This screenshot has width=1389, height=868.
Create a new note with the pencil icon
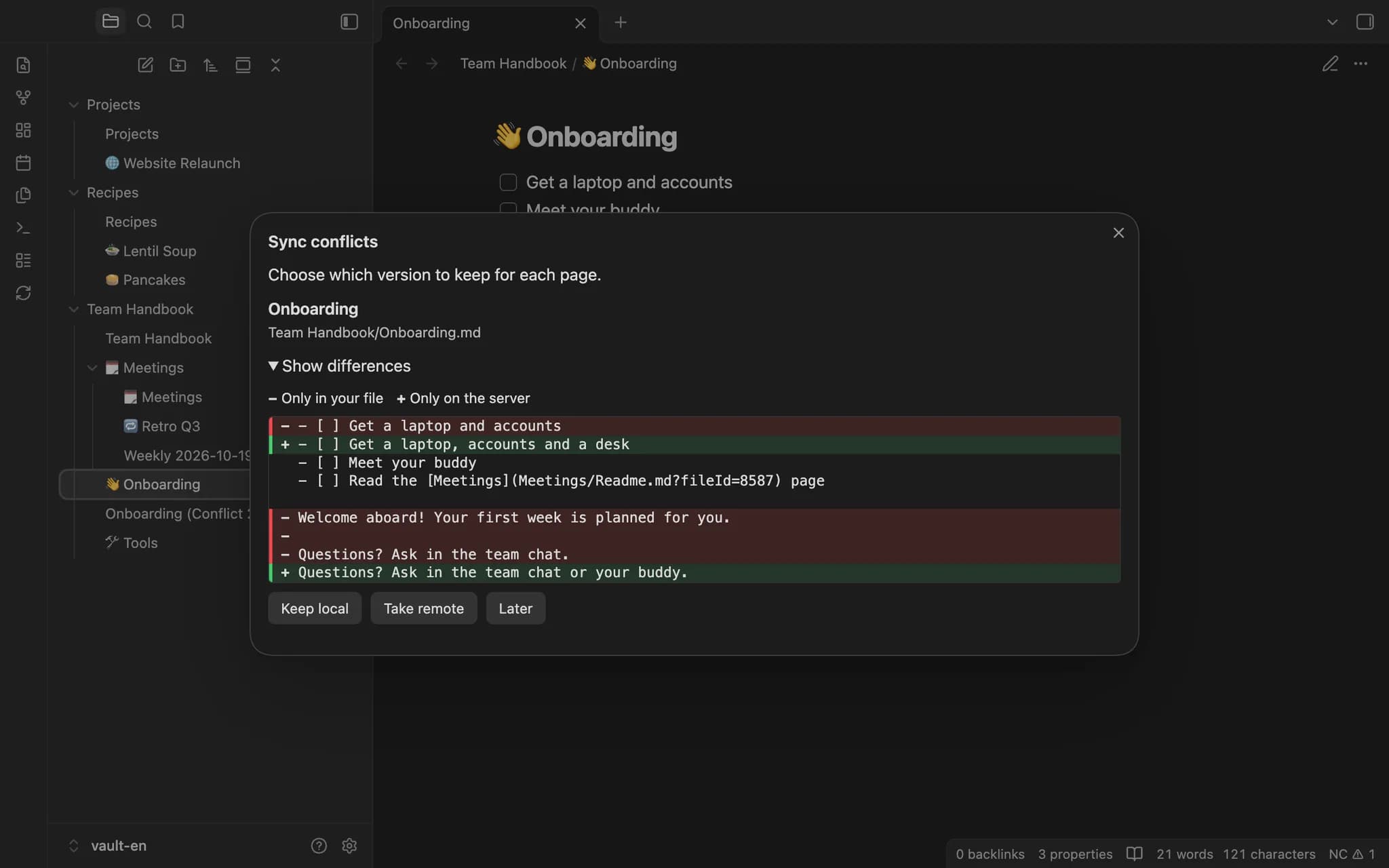145,65
